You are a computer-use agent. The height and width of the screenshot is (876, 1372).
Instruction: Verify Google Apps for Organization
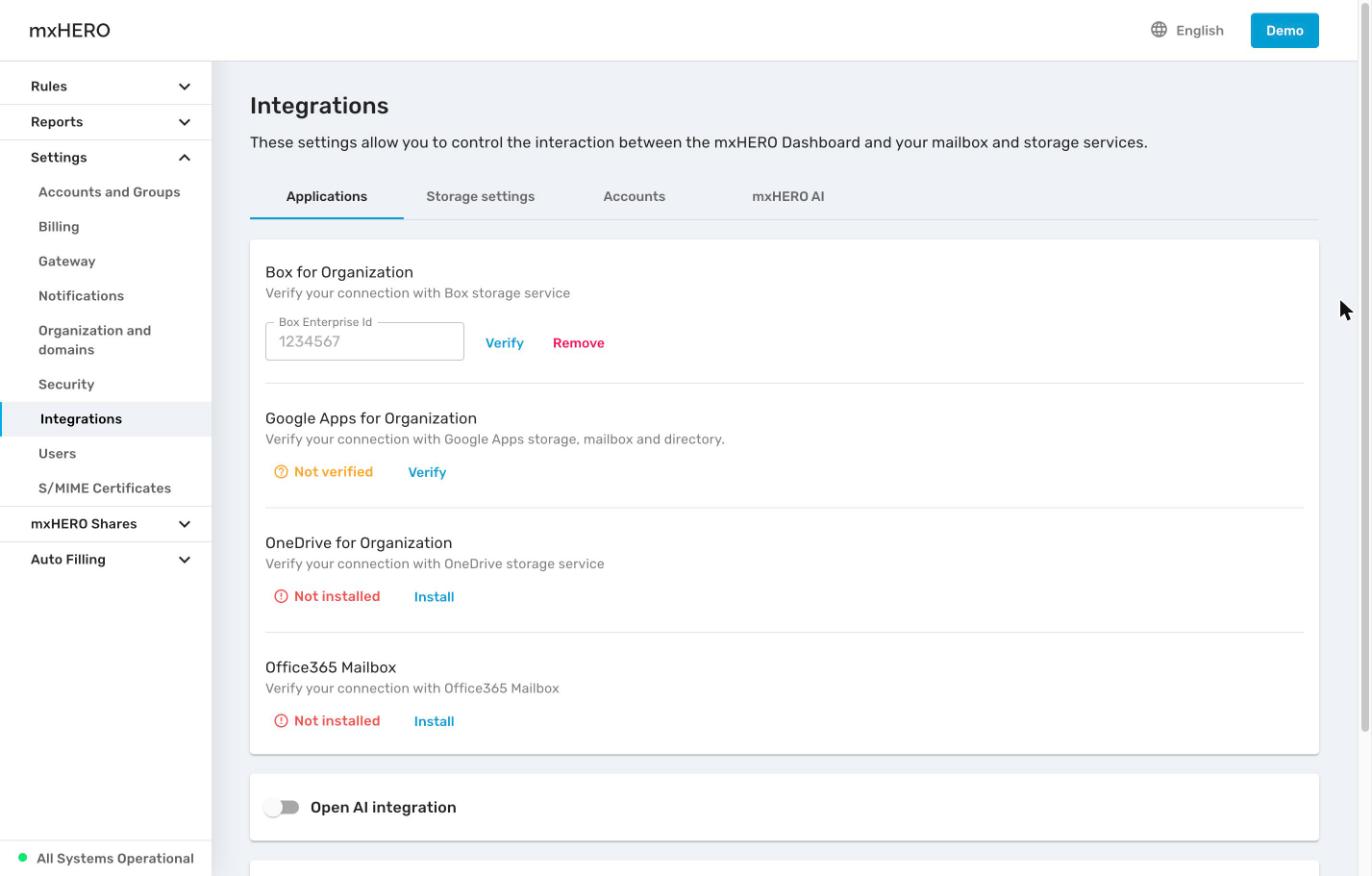pos(427,472)
